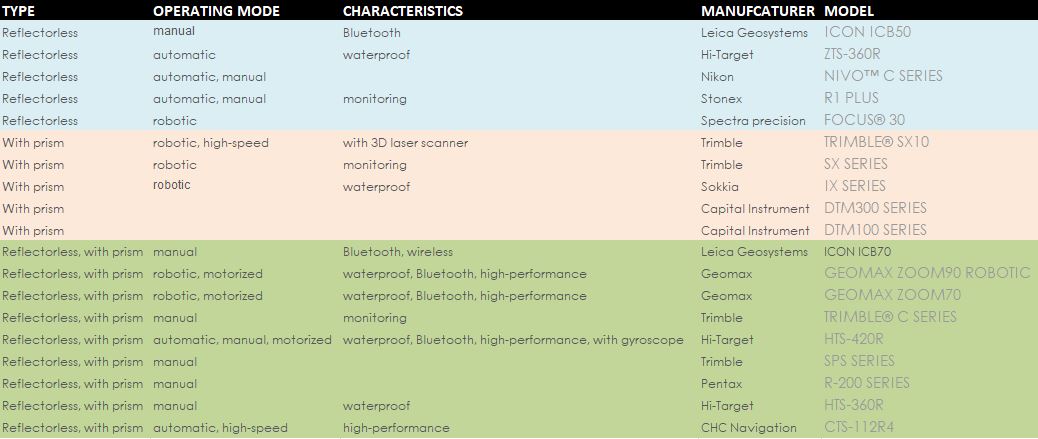The height and width of the screenshot is (439, 1038).
Task: Click the 'automatic, manual, motorized' cell
Action: (242, 340)
